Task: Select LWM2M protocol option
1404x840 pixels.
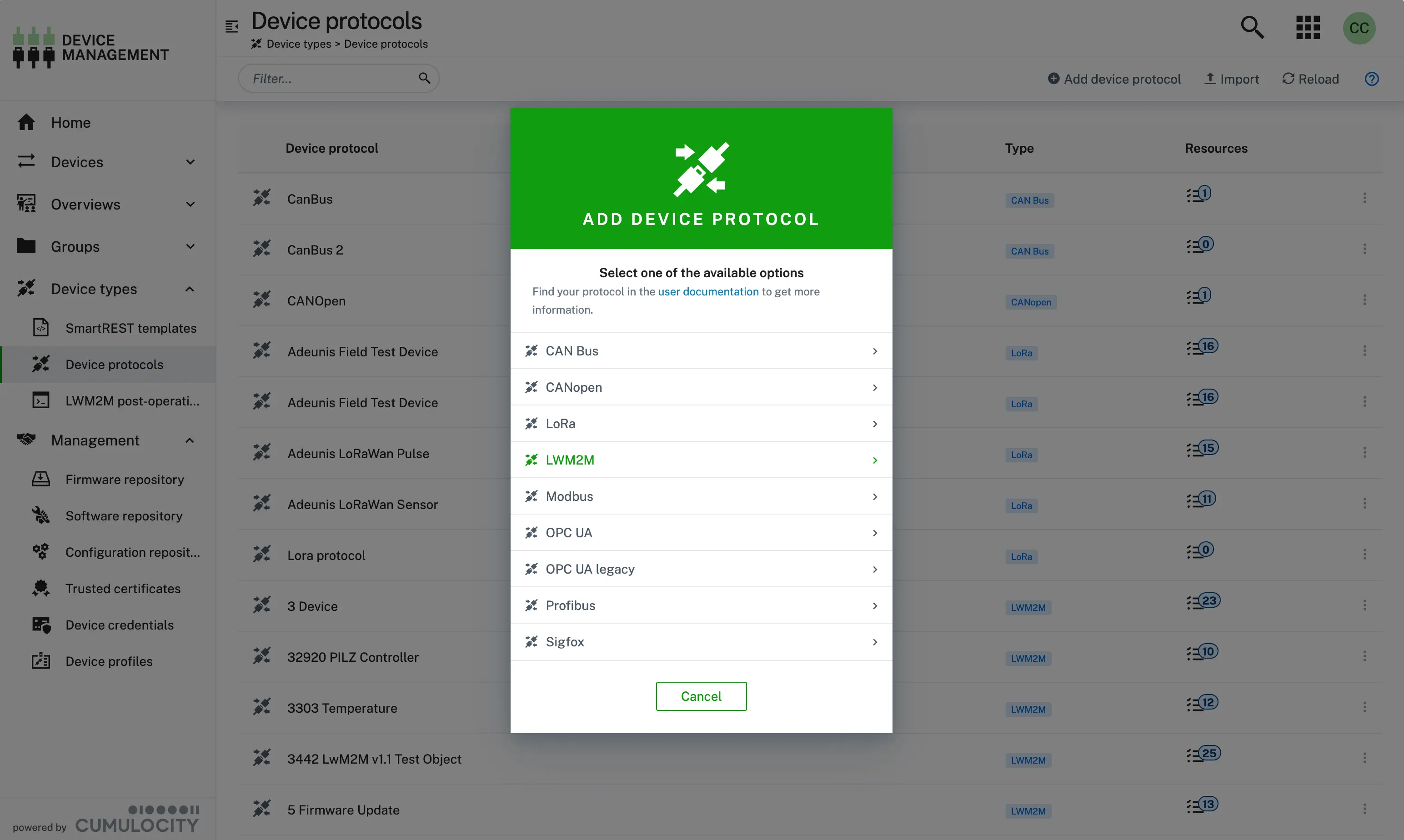Action: click(701, 459)
